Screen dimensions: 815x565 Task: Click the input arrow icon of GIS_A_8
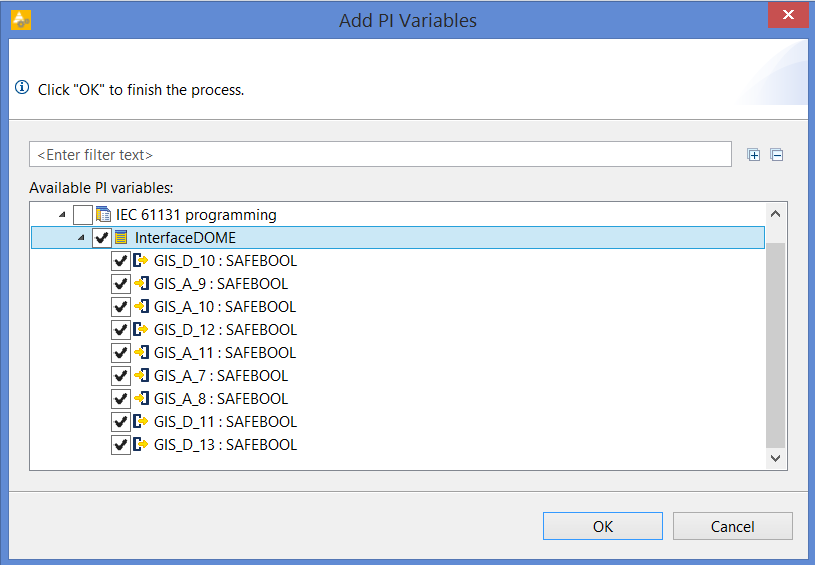click(141, 399)
